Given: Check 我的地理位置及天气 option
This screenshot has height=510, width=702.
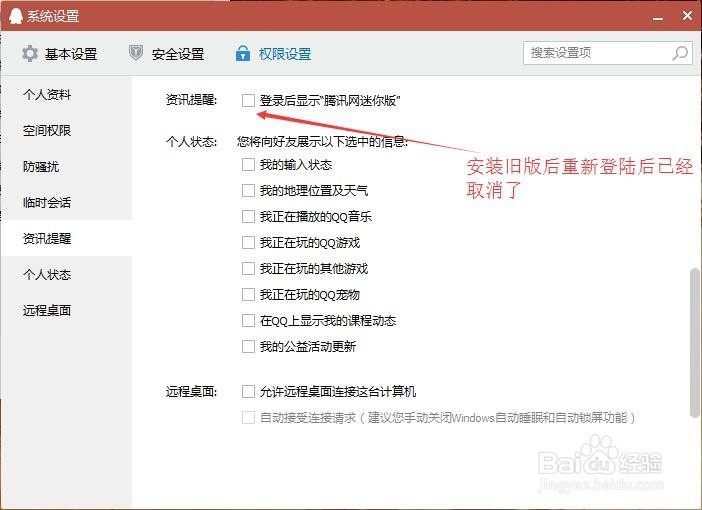Looking at the screenshot, I should pos(248,191).
